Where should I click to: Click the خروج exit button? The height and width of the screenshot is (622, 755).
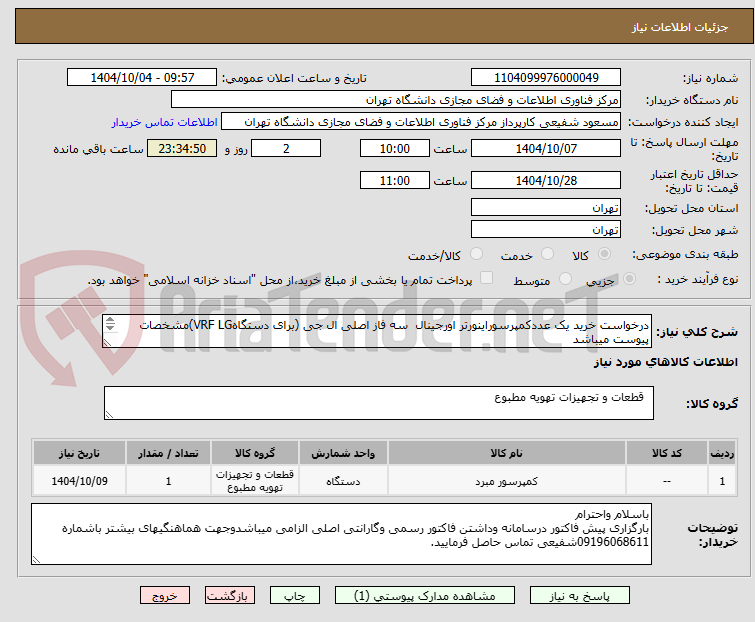coord(165,596)
